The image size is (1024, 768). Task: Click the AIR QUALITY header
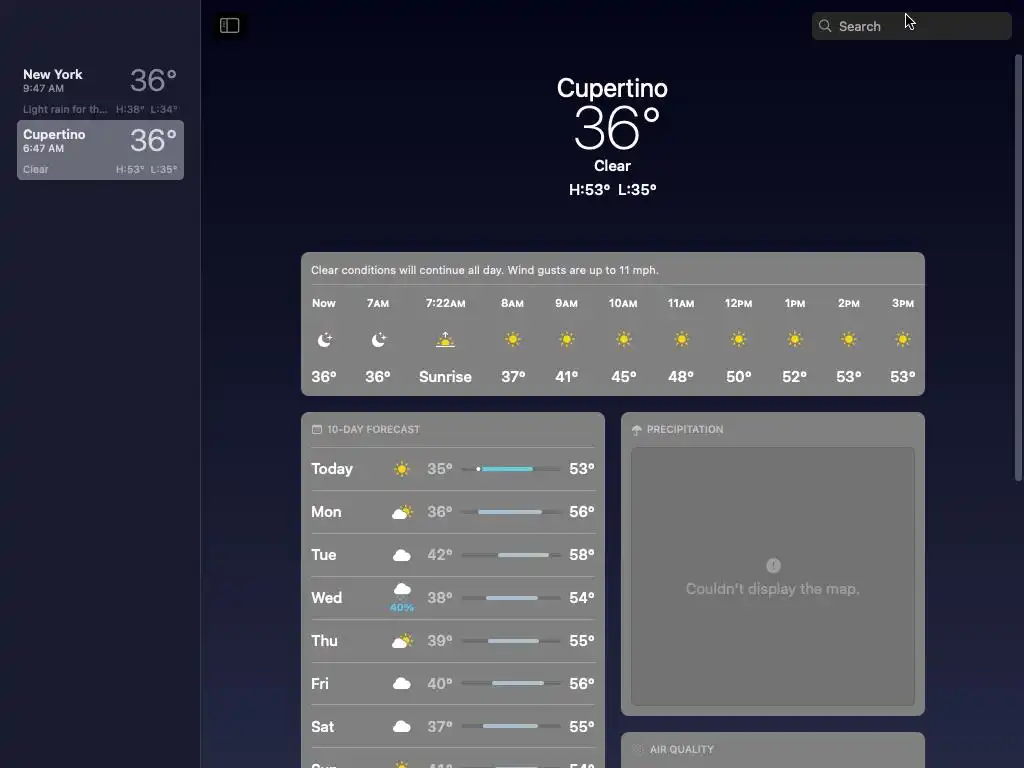pyautogui.click(x=681, y=749)
